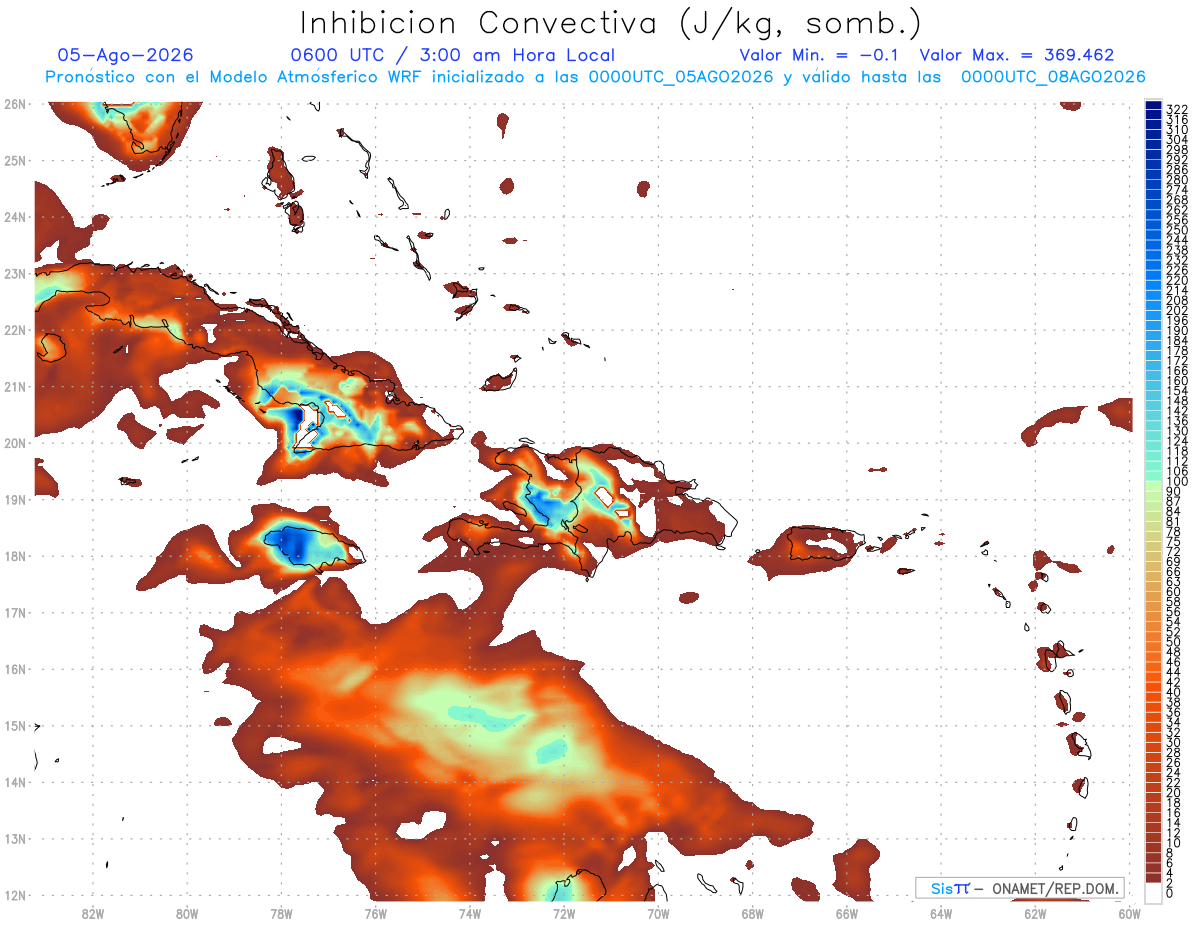
Task: Click the '82W' longitude label
Action: (x=93, y=912)
